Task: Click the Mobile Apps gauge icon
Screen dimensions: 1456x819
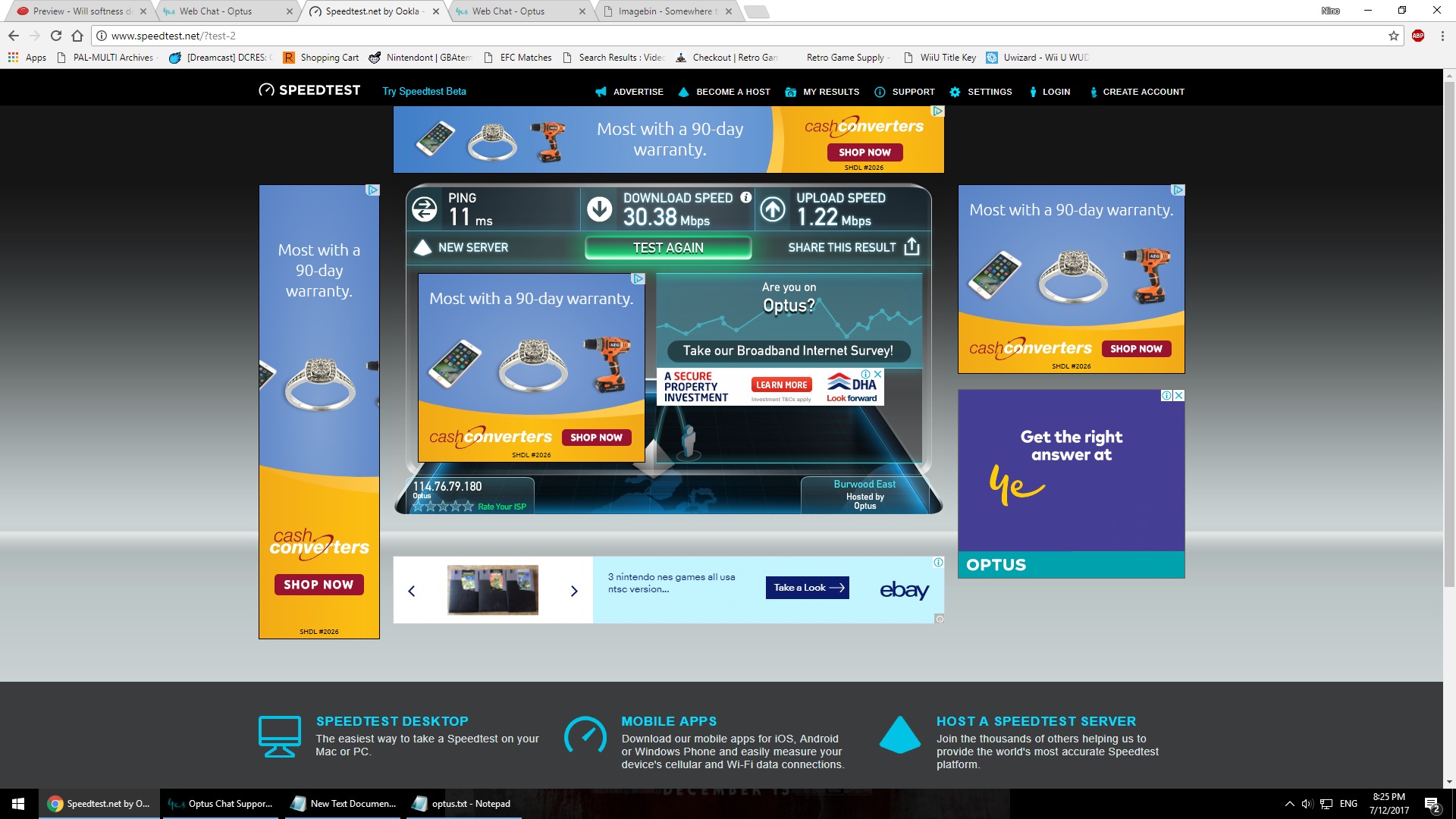Action: 585,736
